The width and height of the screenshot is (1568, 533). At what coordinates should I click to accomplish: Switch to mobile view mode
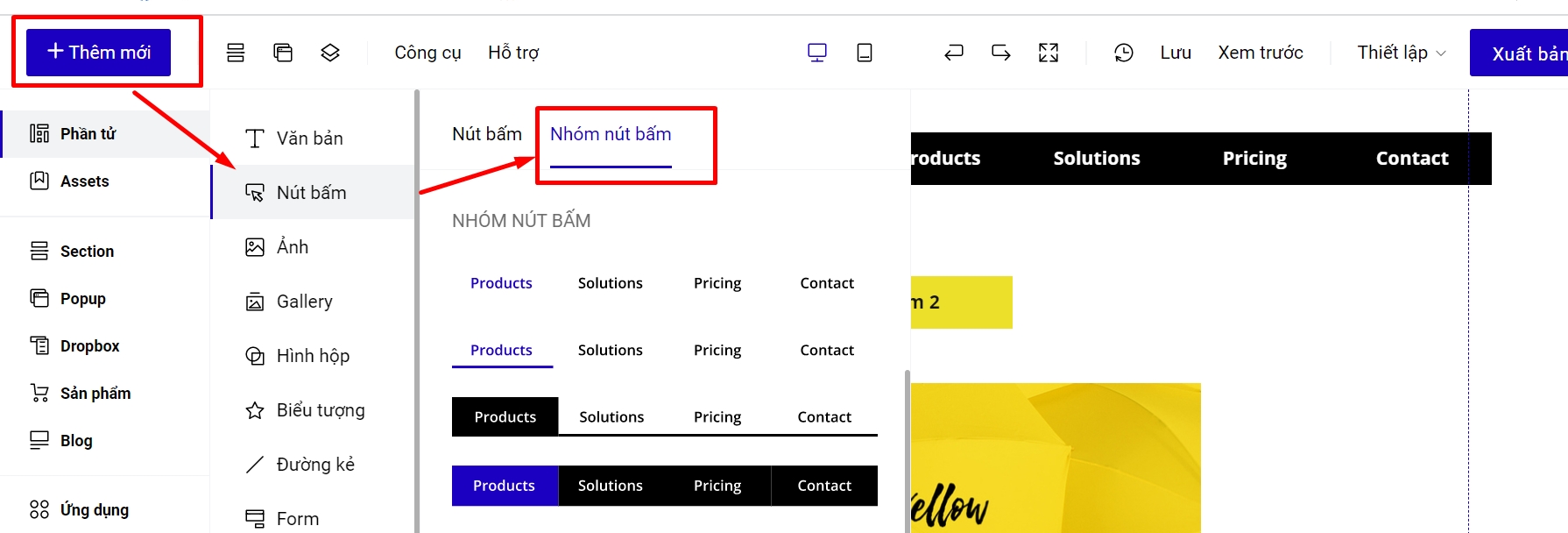pyautogui.click(x=864, y=53)
